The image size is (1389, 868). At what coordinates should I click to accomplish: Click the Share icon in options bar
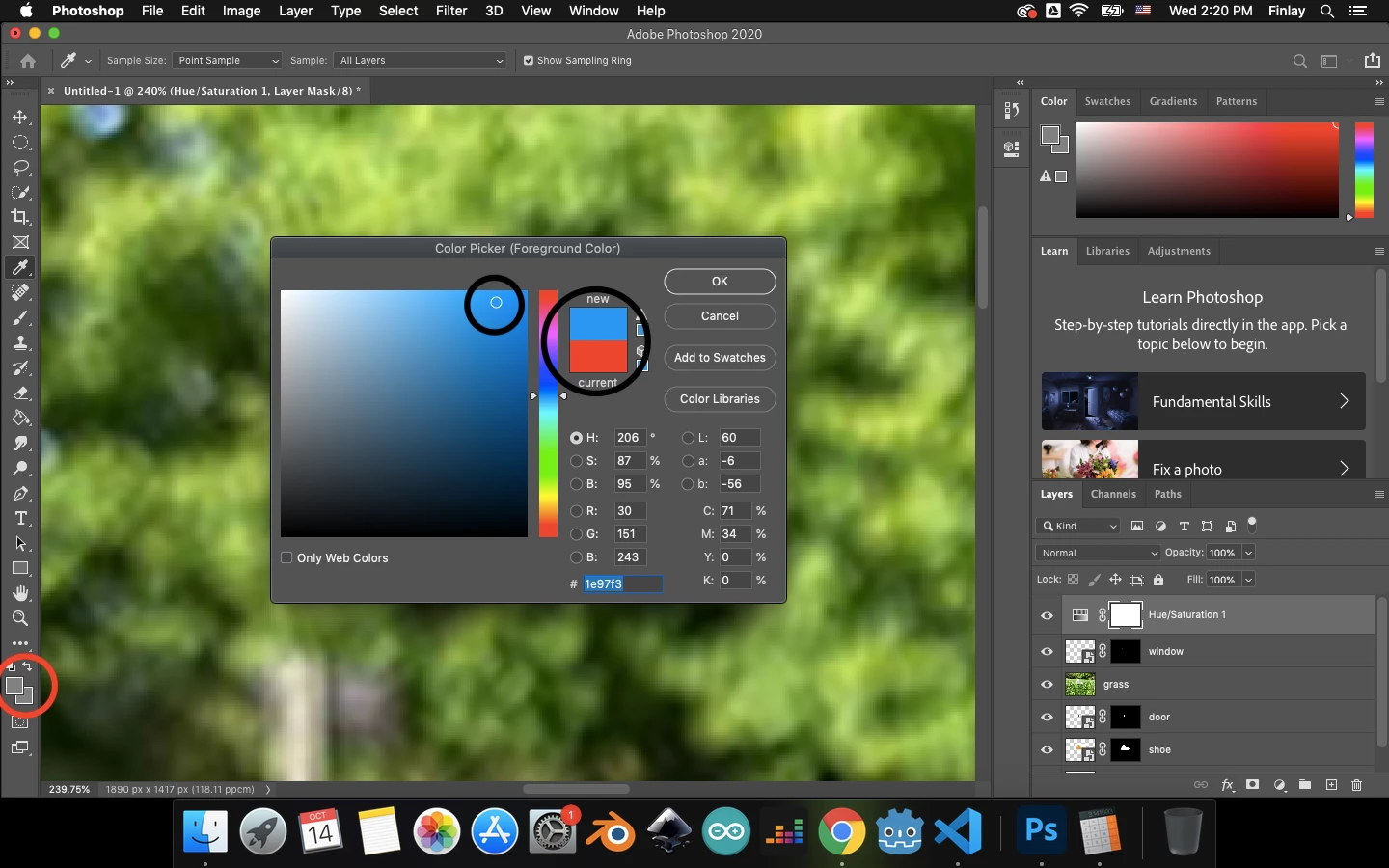pyautogui.click(x=1373, y=60)
